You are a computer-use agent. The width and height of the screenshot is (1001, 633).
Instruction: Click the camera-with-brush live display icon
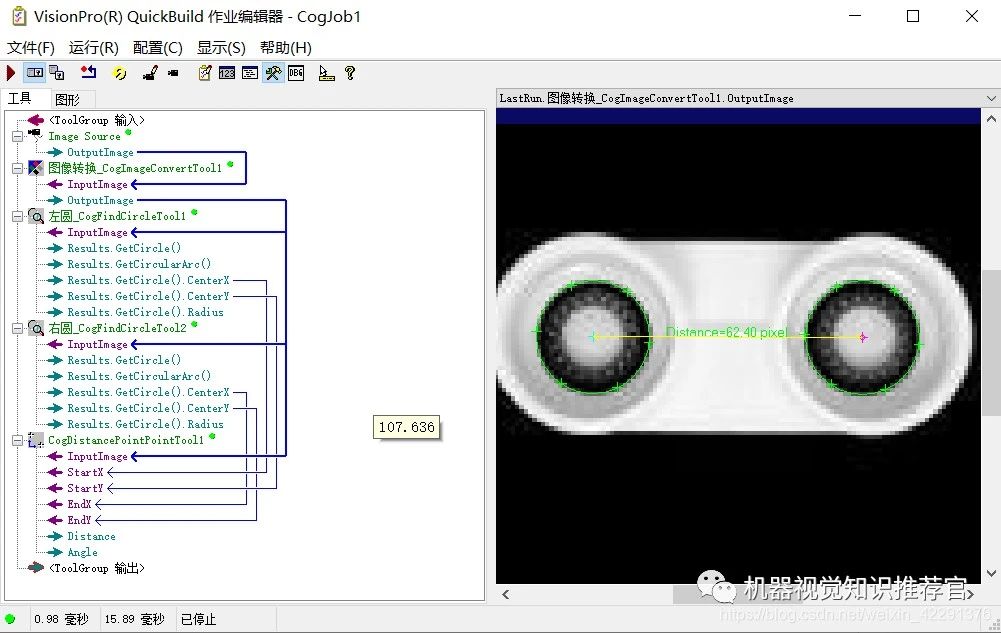click(150, 73)
